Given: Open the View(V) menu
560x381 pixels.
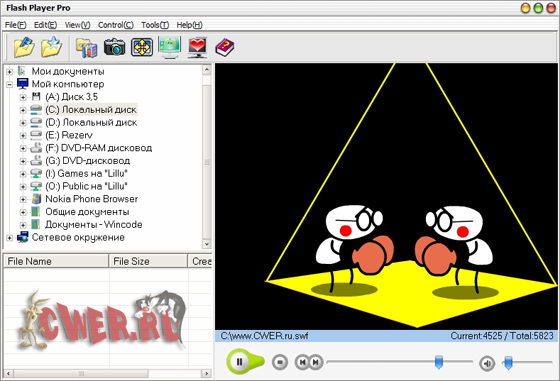Looking at the screenshot, I should pyautogui.click(x=77, y=25).
